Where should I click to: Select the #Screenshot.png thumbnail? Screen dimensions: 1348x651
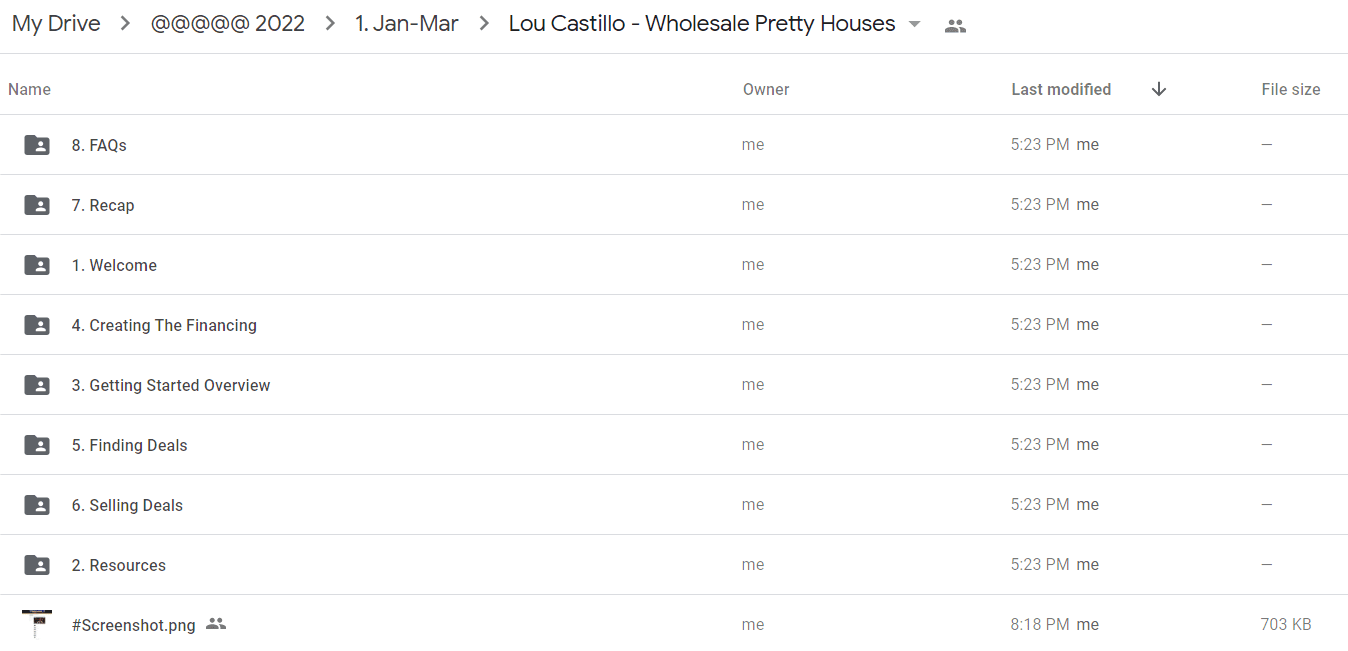coord(37,624)
